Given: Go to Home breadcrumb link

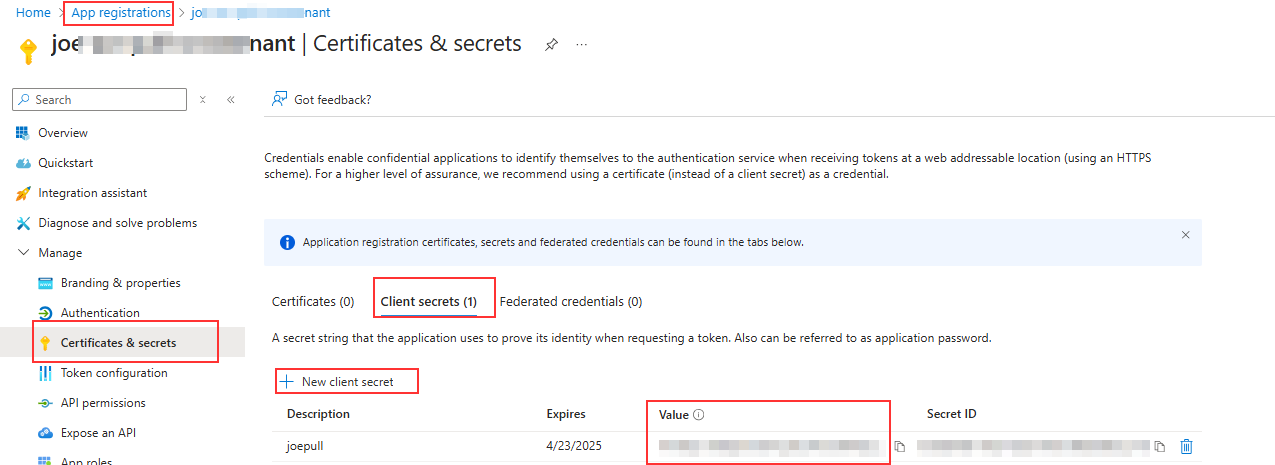Looking at the screenshot, I should (34, 13).
